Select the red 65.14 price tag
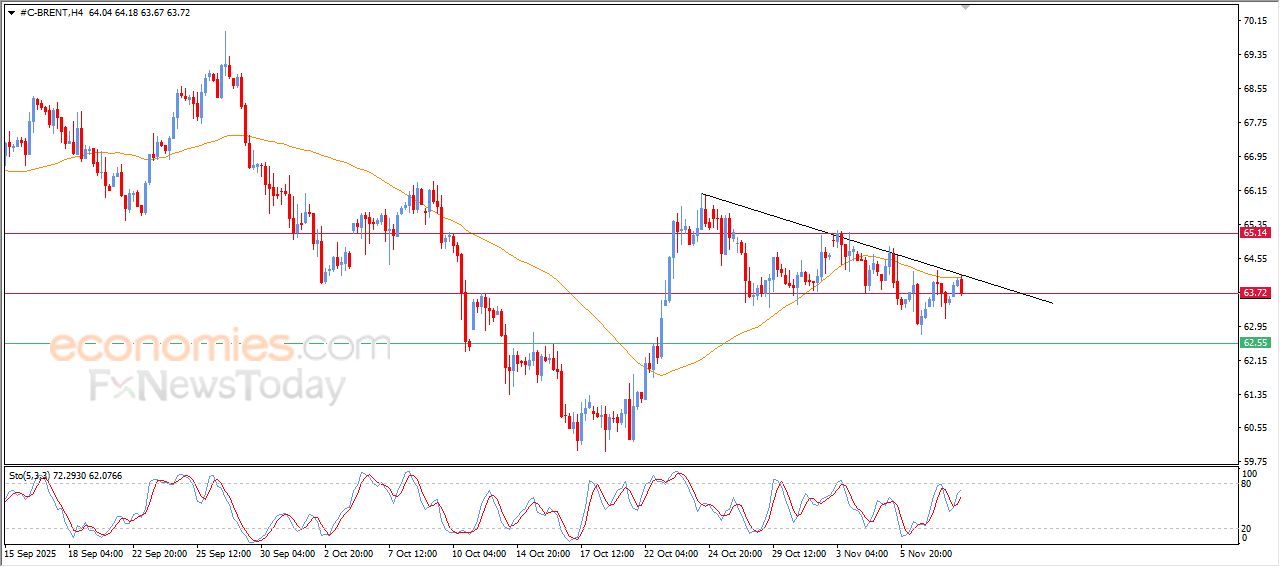 [1254, 233]
